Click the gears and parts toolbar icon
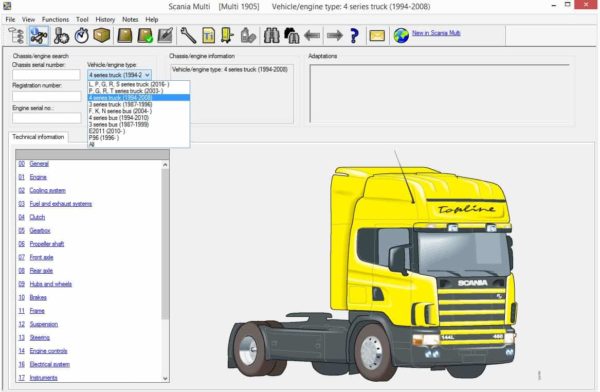Screen dimensions: 600x392 (61, 36)
